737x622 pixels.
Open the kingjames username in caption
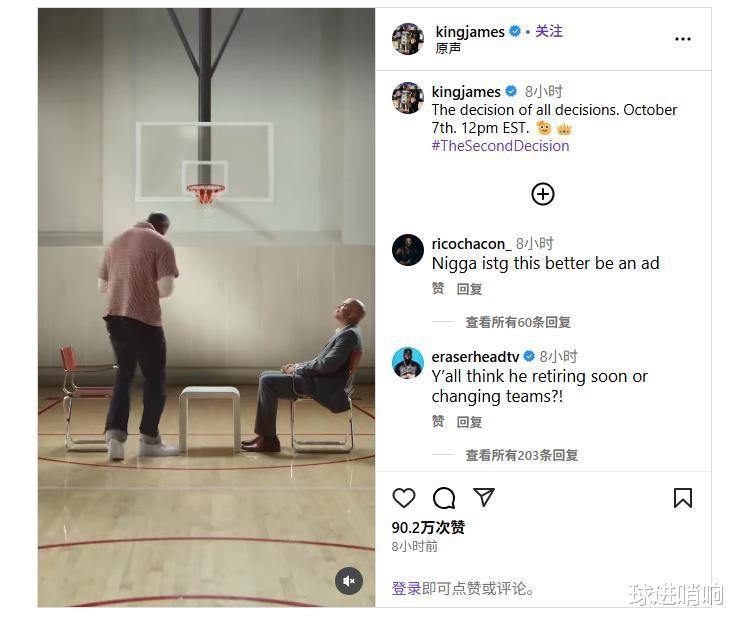point(466,92)
